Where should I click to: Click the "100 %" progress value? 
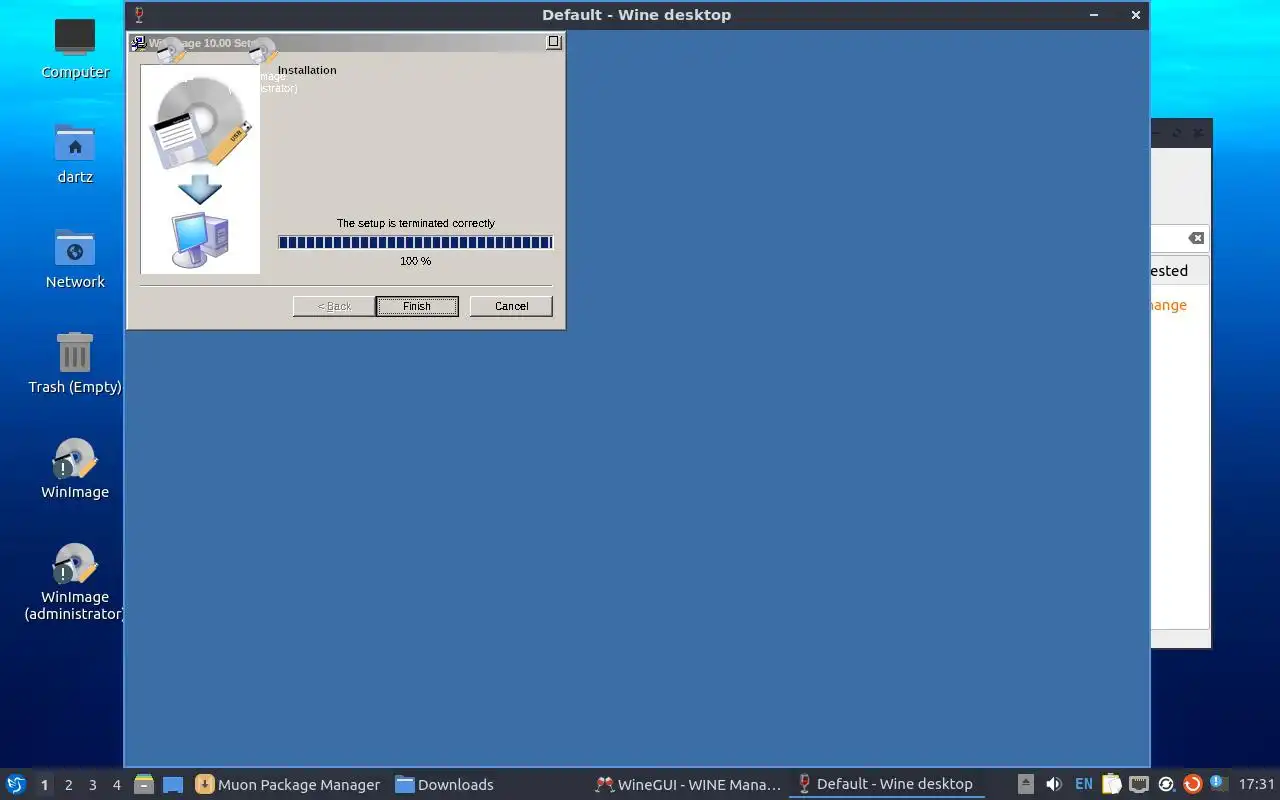click(416, 261)
